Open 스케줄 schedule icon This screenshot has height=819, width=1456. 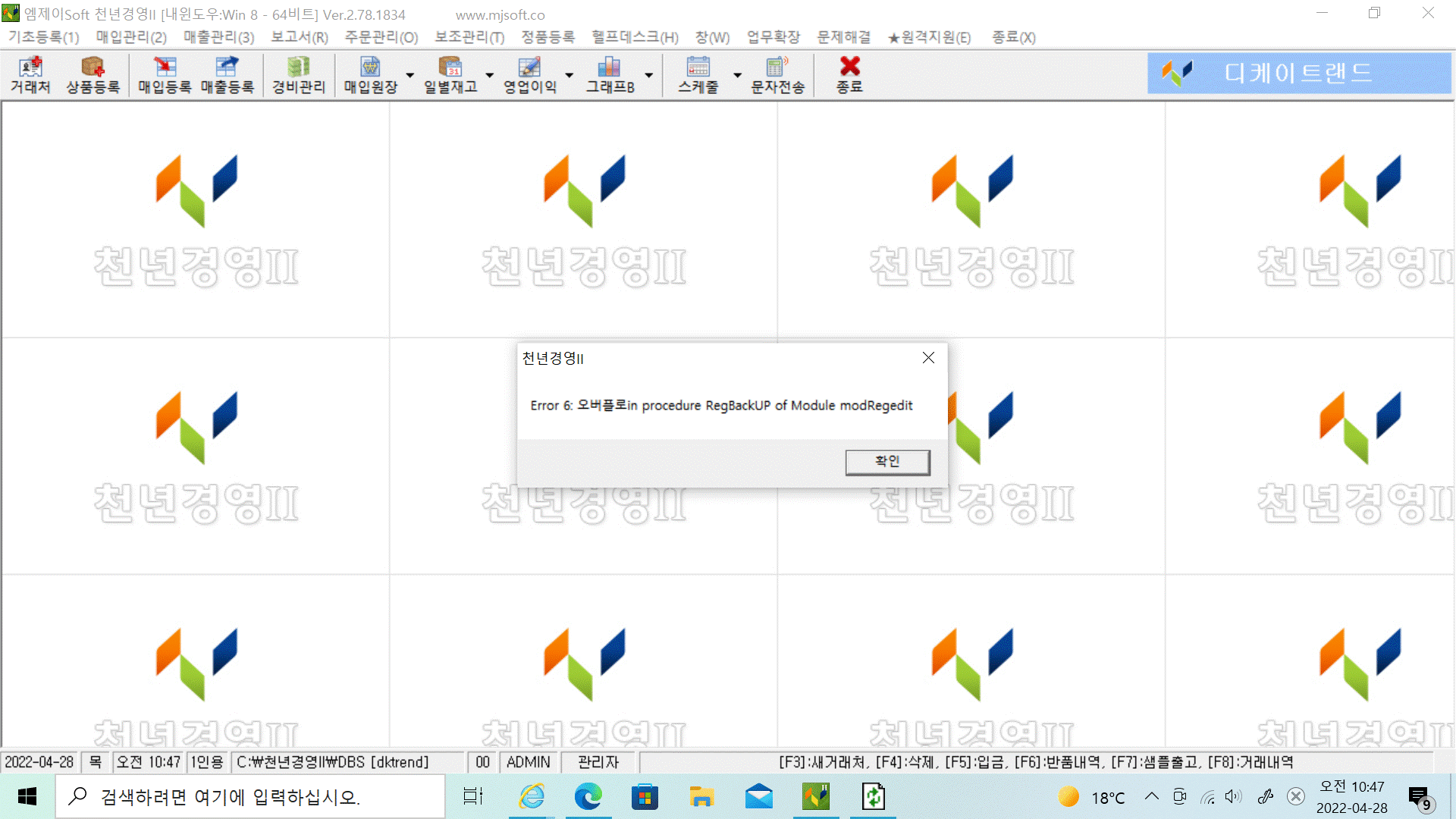[698, 75]
